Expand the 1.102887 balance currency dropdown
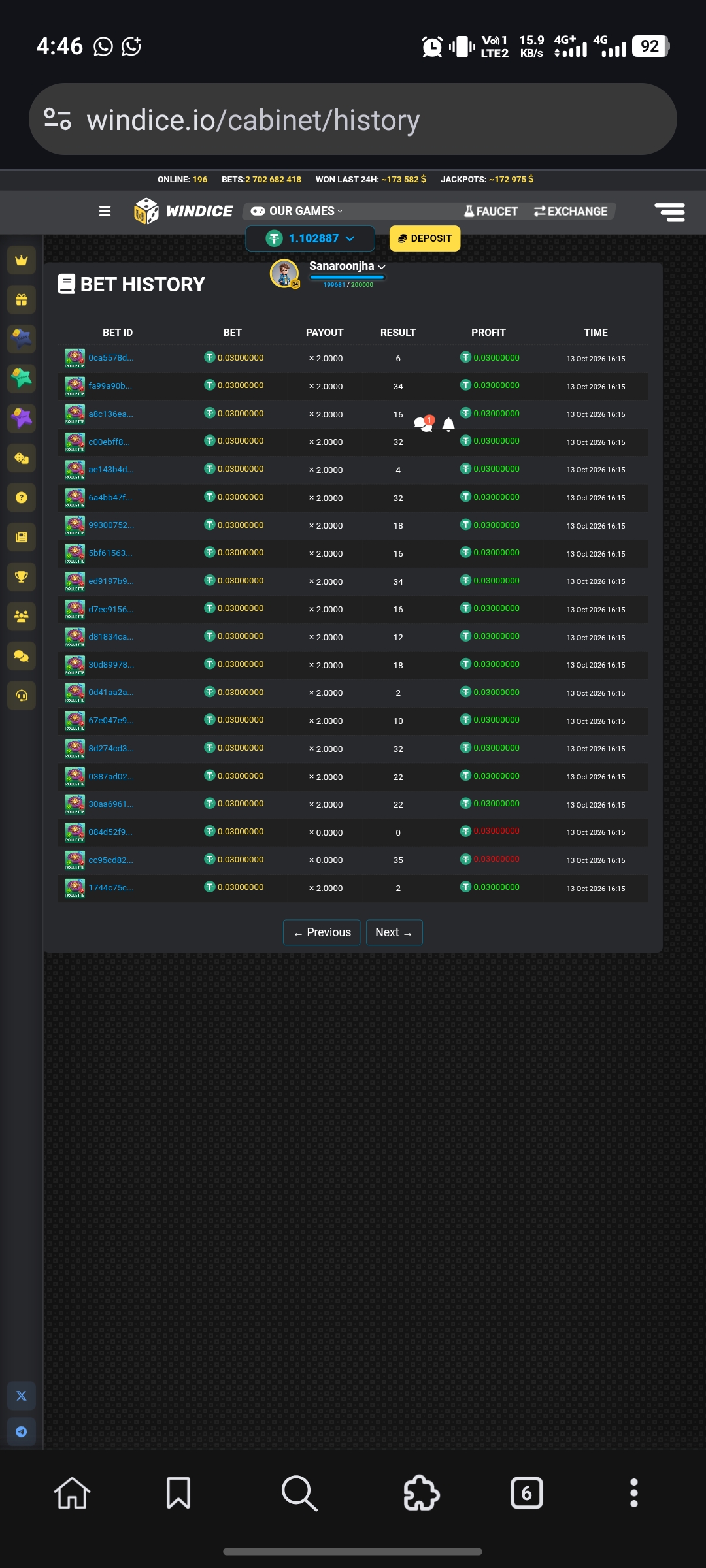Image resolution: width=706 pixels, height=1568 pixels. pyautogui.click(x=311, y=238)
